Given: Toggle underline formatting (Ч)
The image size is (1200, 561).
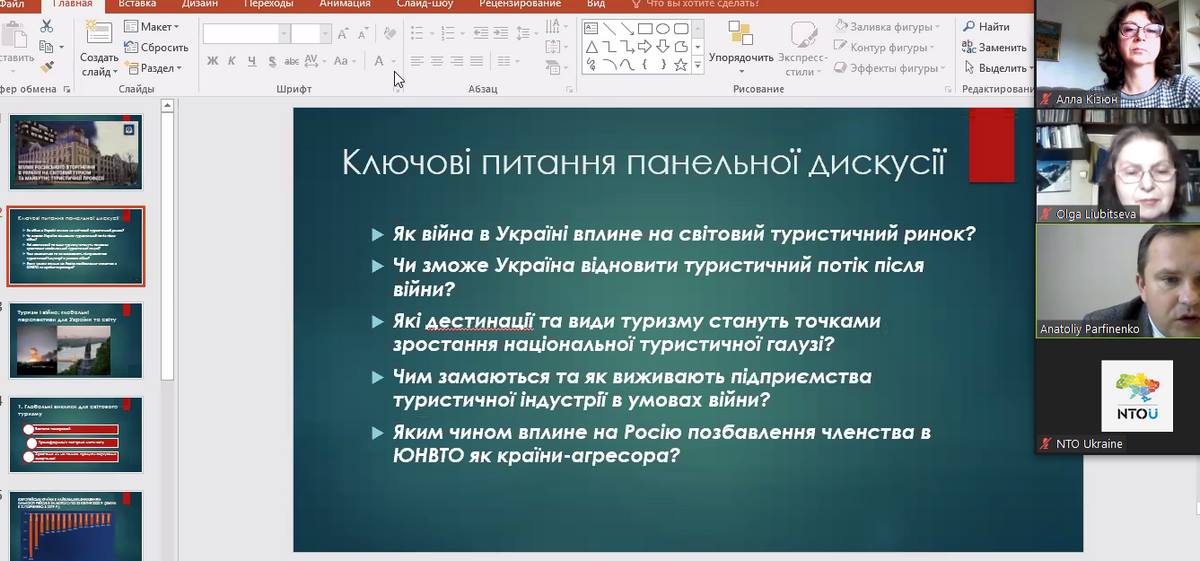Looking at the screenshot, I should point(251,61).
